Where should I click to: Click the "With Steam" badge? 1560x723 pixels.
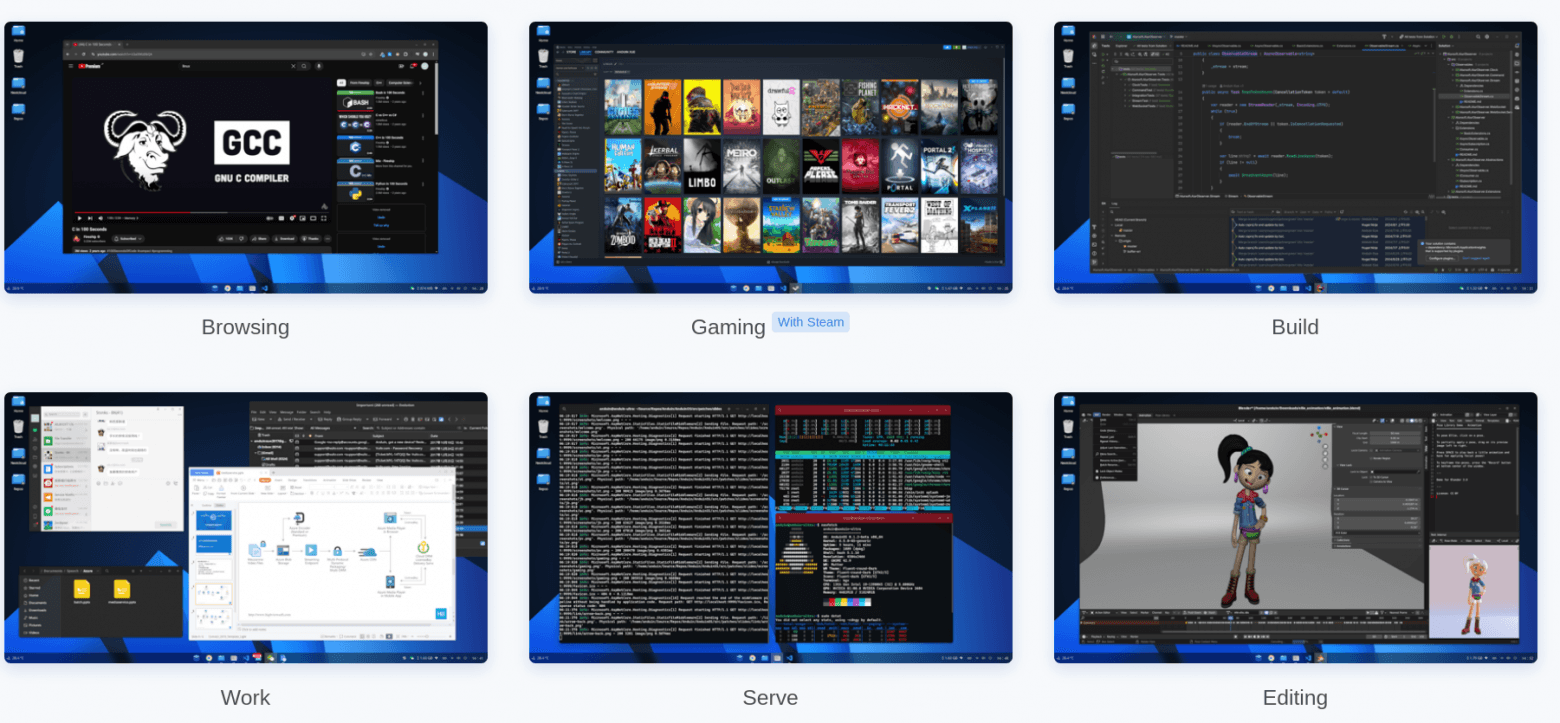pyautogui.click(x=811, y=322)
